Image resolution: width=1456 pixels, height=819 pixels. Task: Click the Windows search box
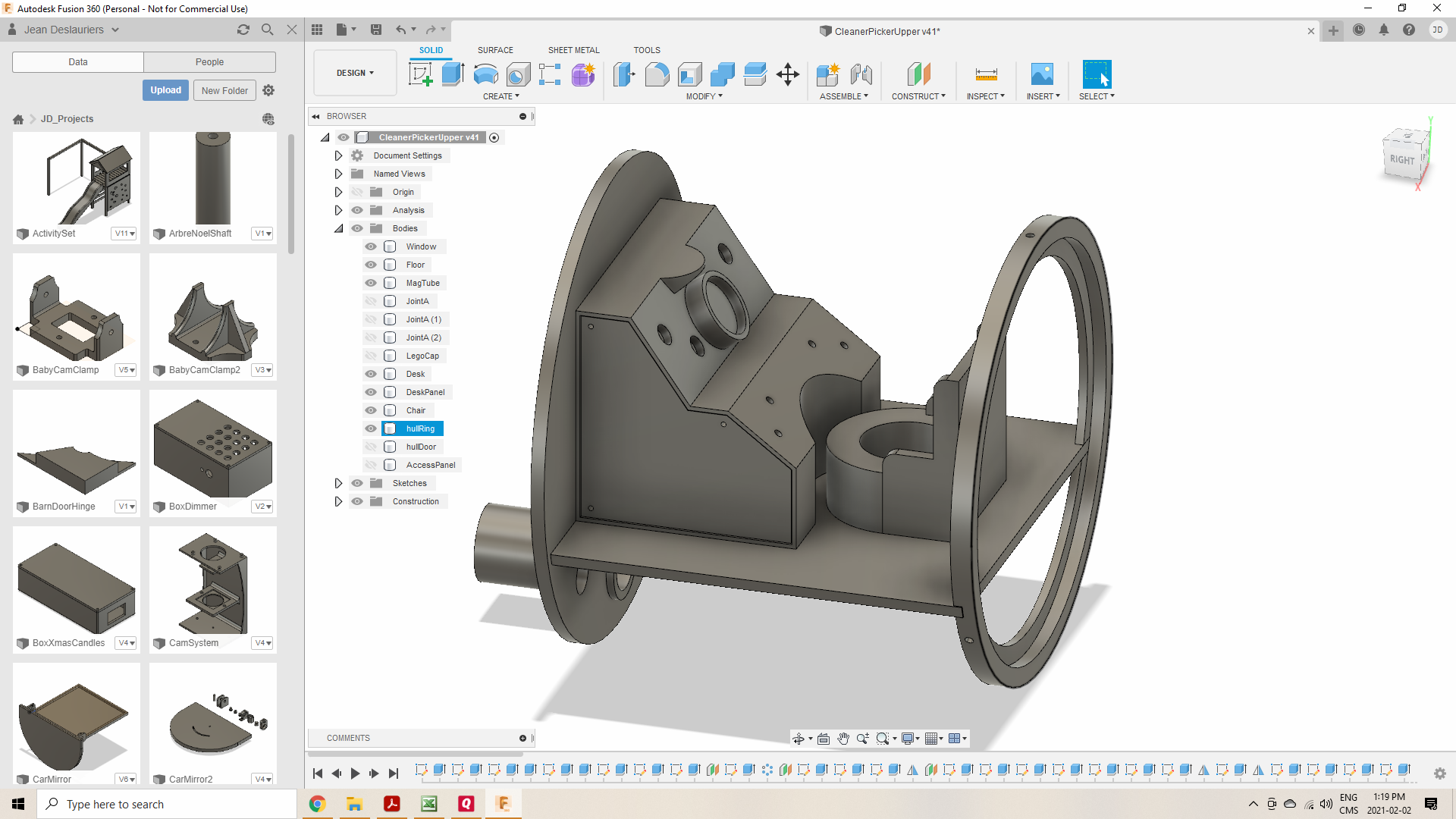pyautogui.click(x=167, y=804)
